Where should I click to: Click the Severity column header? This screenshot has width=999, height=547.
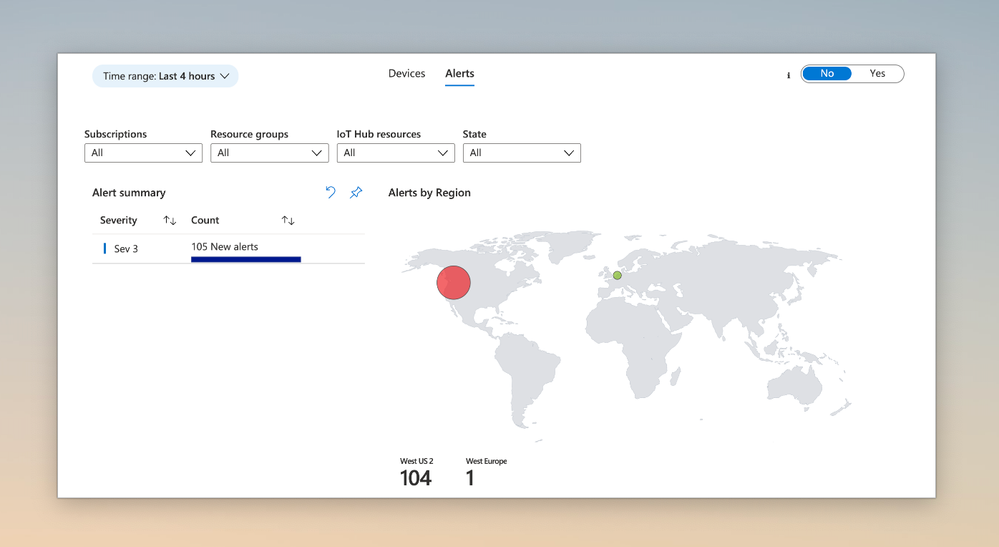119,220
